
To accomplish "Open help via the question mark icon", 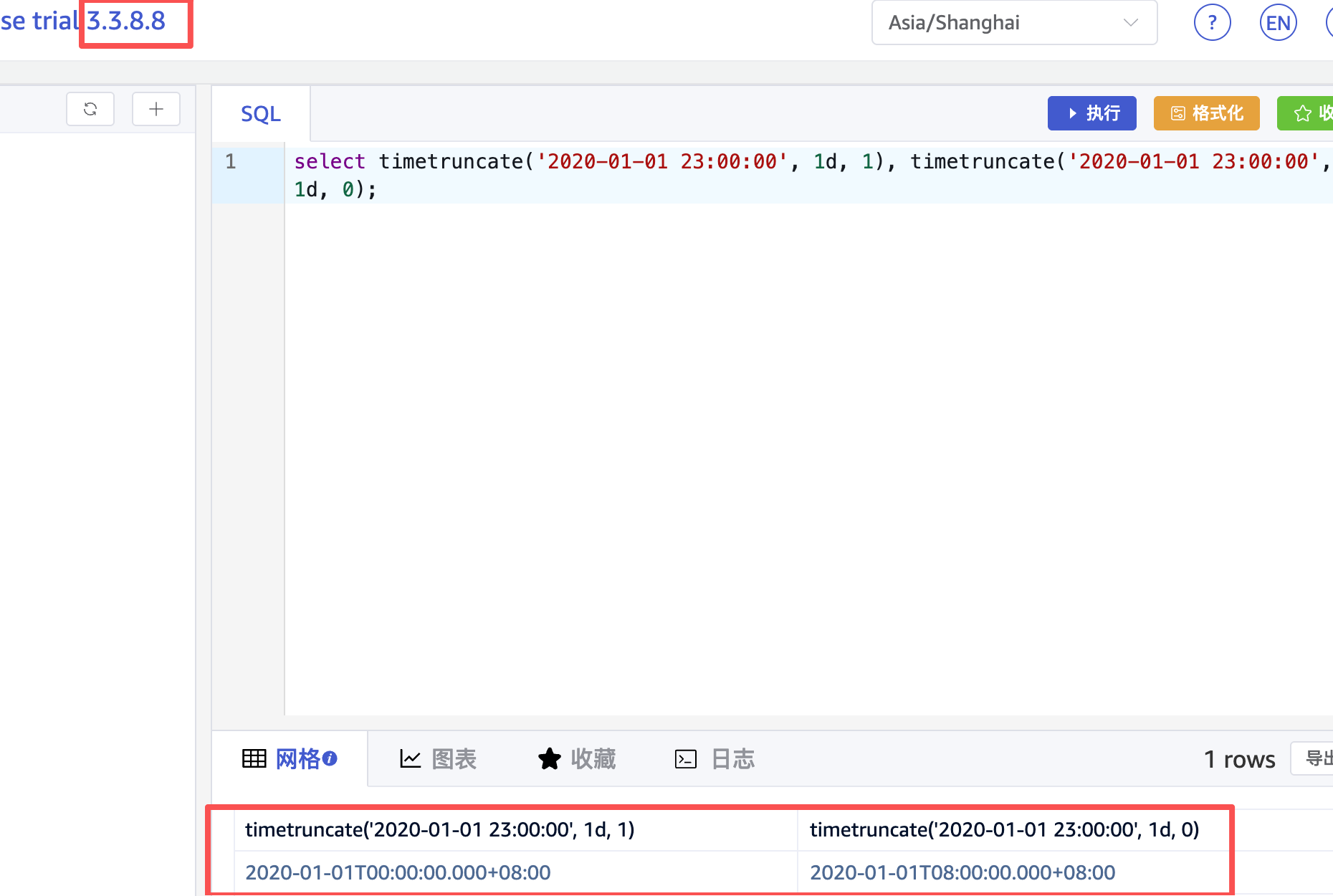I will [1212, 23].
